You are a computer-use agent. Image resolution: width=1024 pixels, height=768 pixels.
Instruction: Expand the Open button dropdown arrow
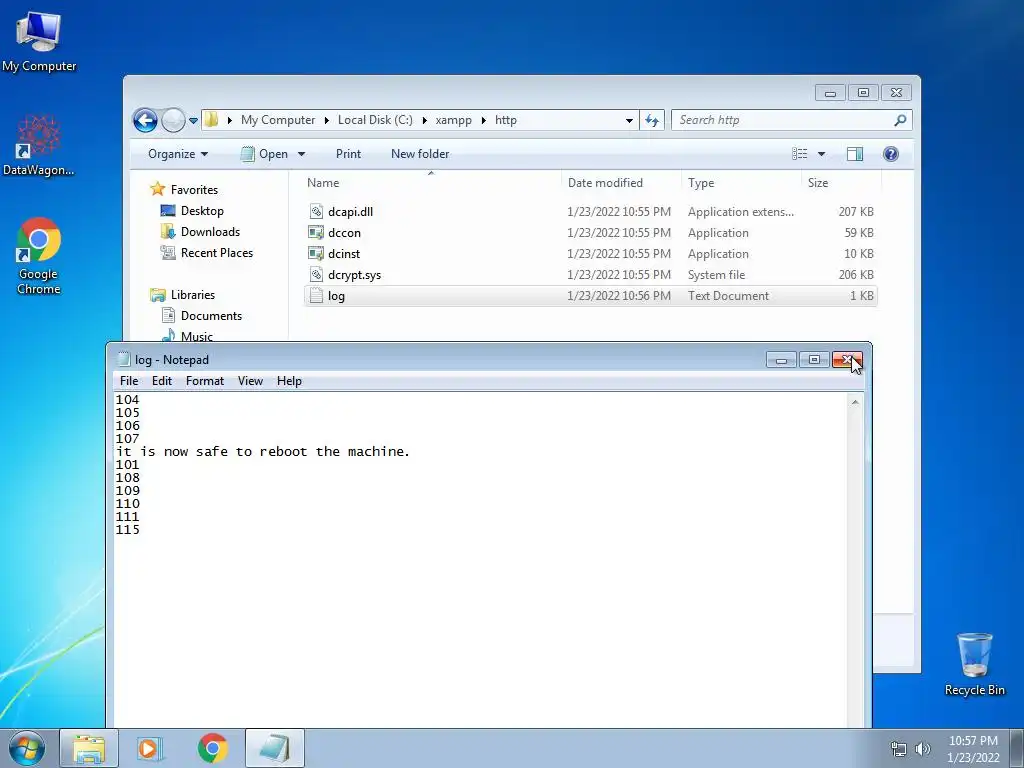click(301, 154)
